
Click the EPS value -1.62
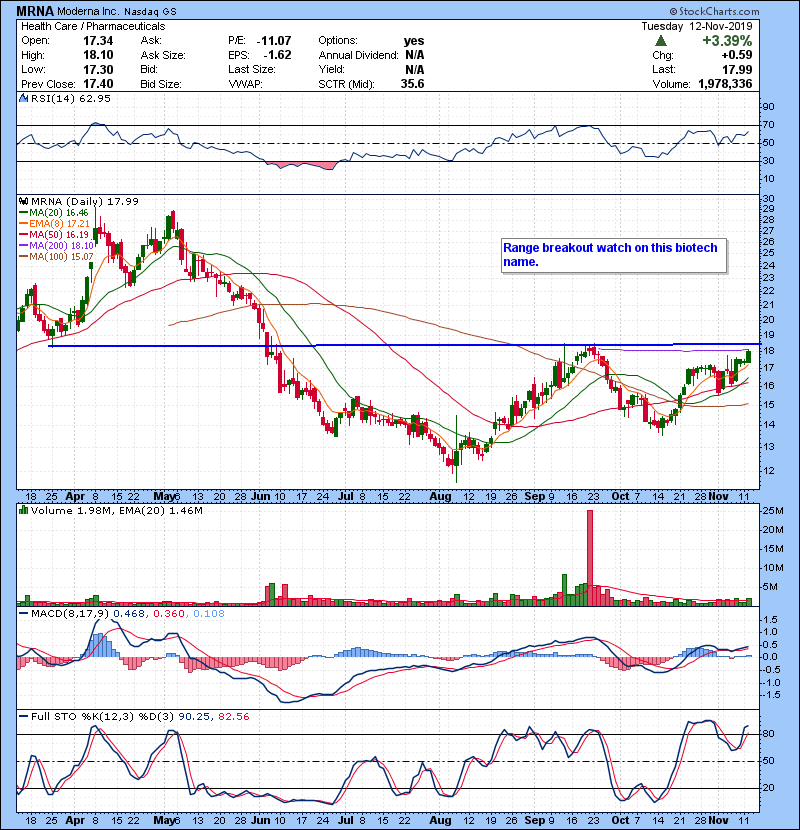coord(277,55)
